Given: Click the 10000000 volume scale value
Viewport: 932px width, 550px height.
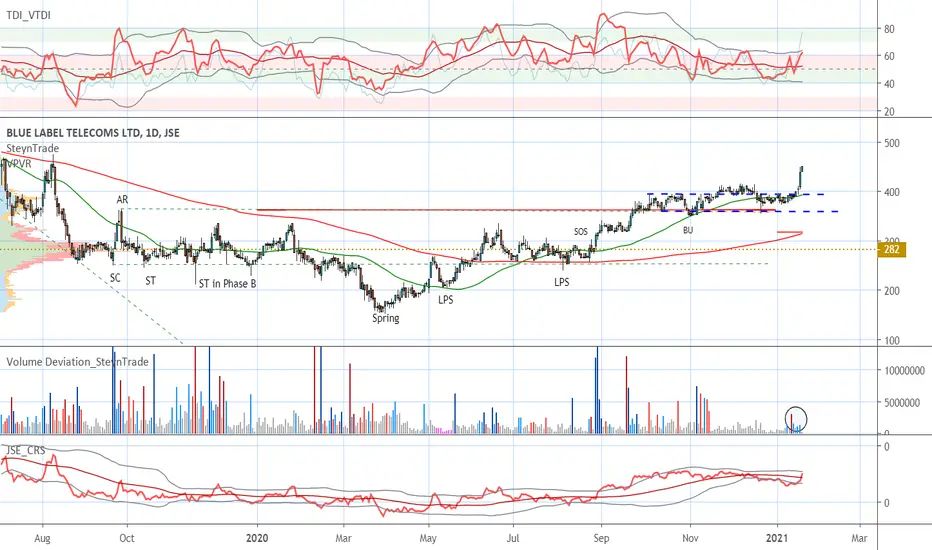Looking at the screenshot, I should tap(905, 370).
